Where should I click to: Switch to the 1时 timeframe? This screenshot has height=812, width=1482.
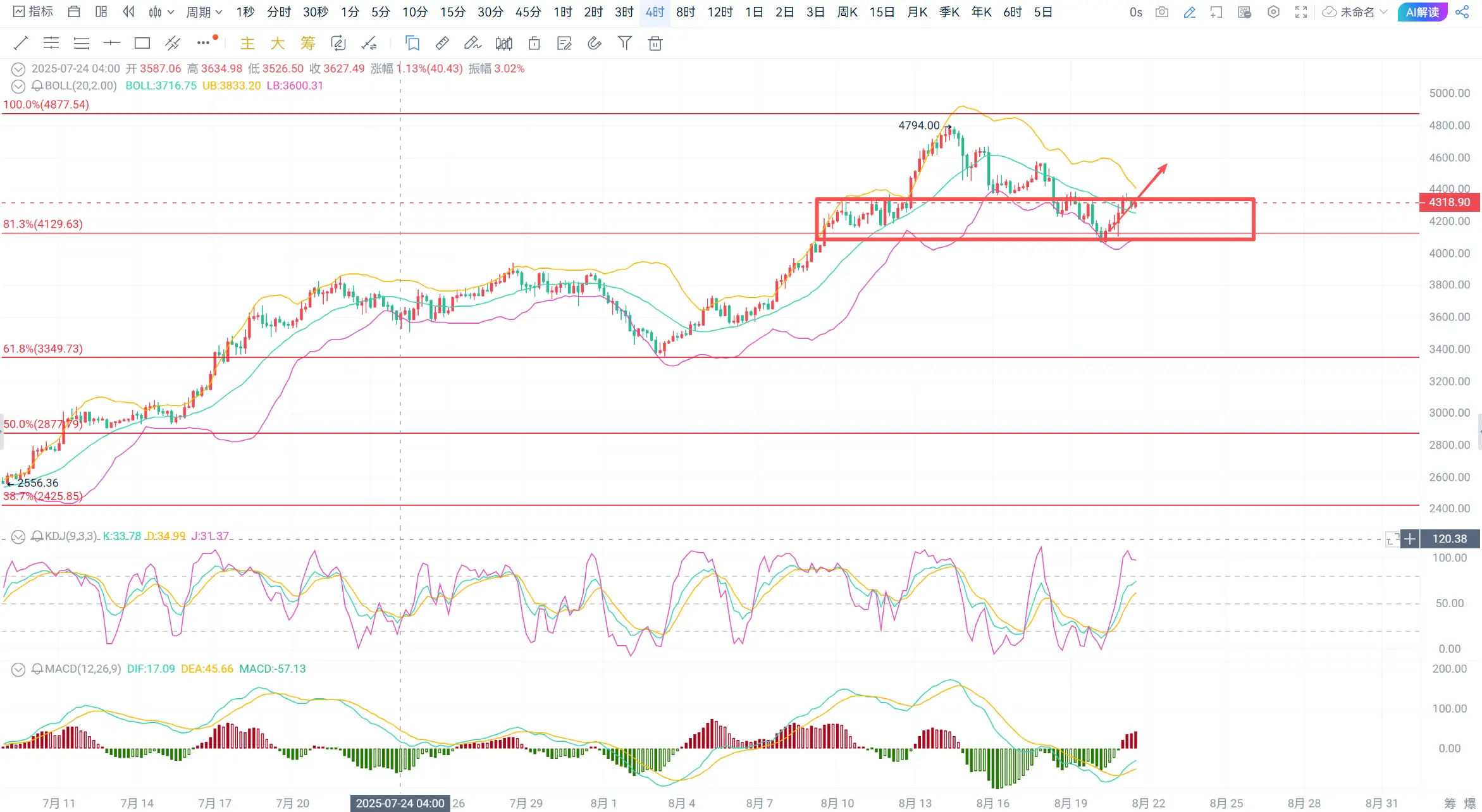click(562, 11)
